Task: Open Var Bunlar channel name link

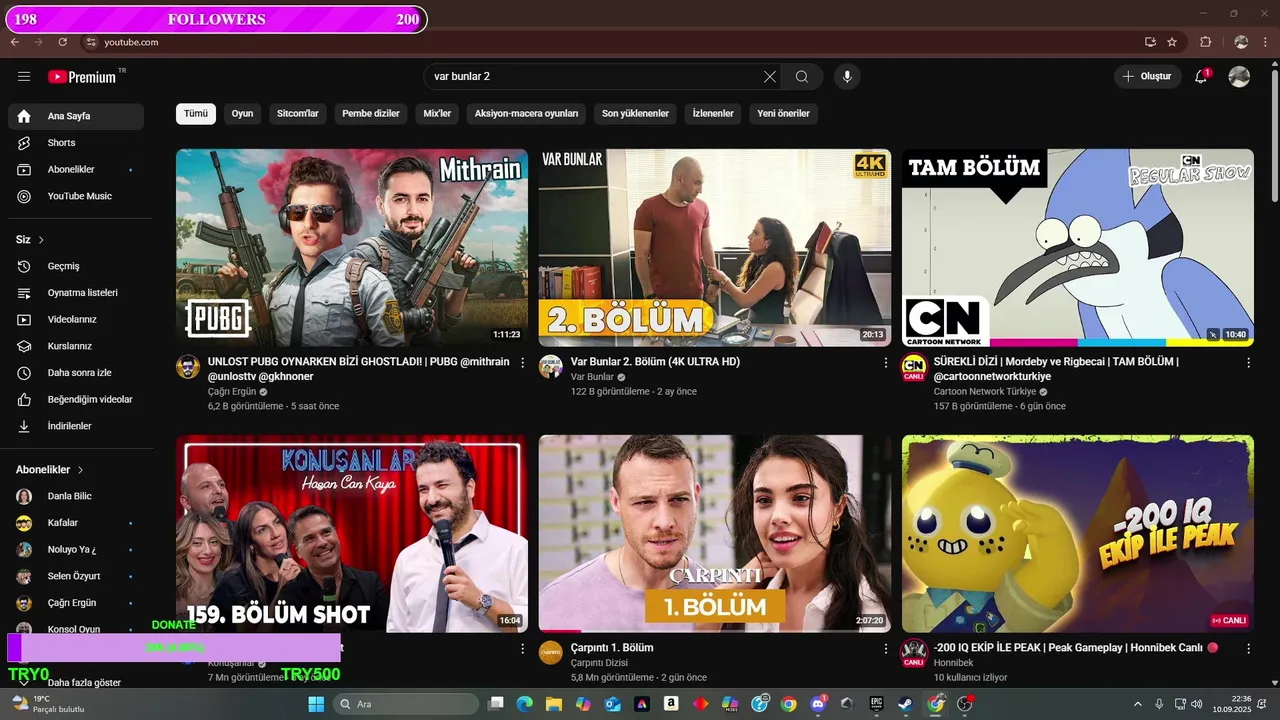Action: click(x=592, y=377)
